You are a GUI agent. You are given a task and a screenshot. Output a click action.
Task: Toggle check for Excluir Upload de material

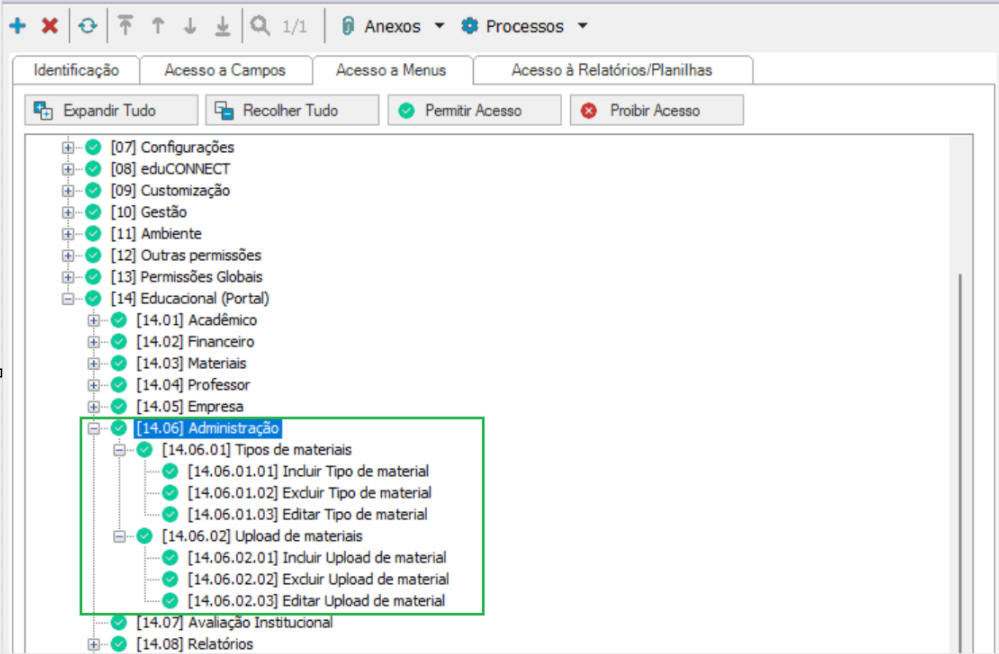[170, 579]
